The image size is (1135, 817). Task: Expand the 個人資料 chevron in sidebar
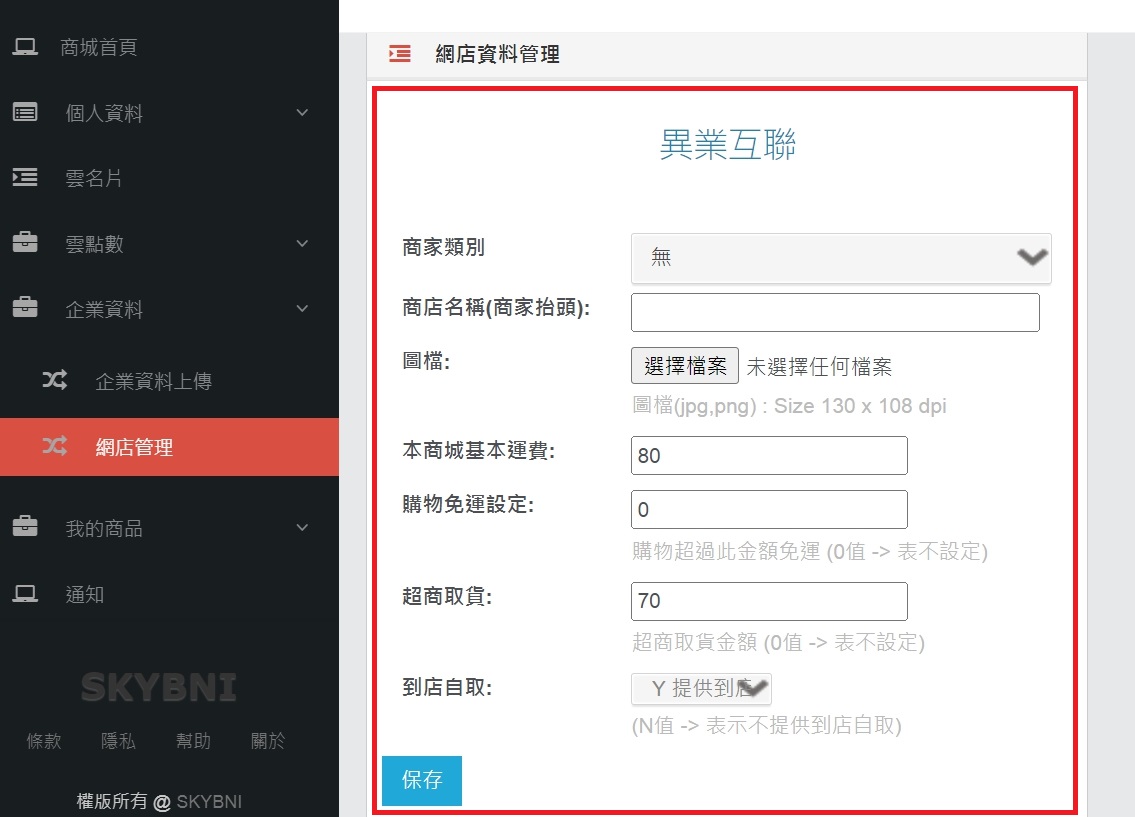pyautogui.click(x=303, y=113)
